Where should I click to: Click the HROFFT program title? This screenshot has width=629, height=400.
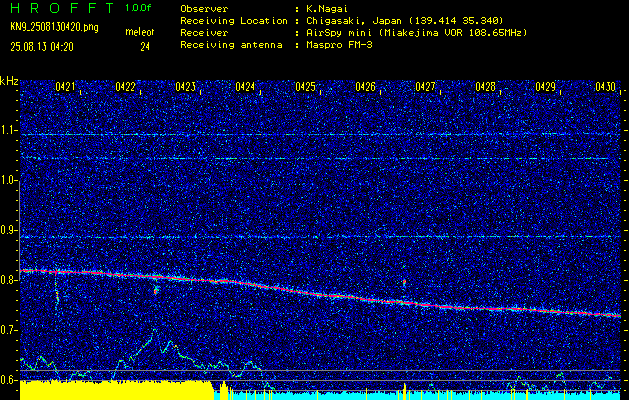pos(63,8)
